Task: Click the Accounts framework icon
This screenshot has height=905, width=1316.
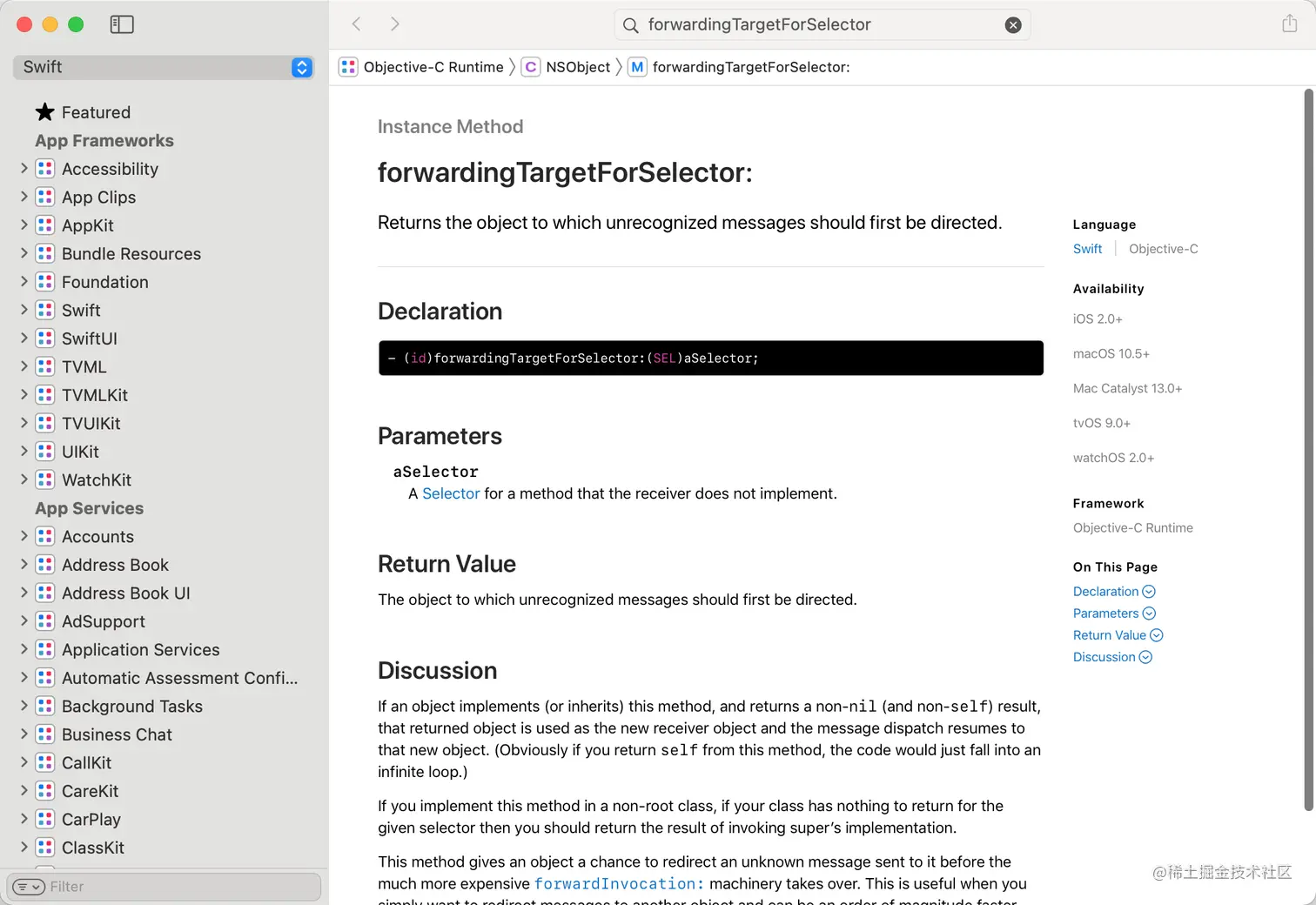Action: (x=45, y=537)
